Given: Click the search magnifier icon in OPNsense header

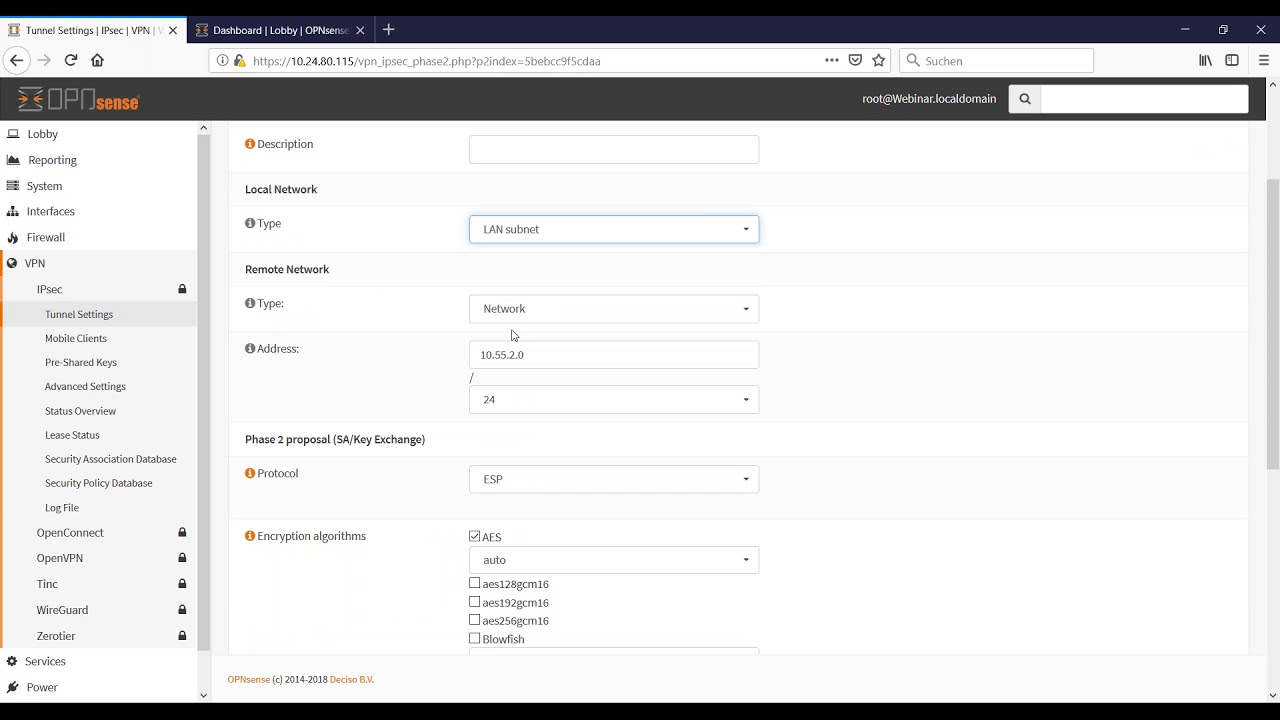Looking at the screenshot, I should coord(1025,99).
